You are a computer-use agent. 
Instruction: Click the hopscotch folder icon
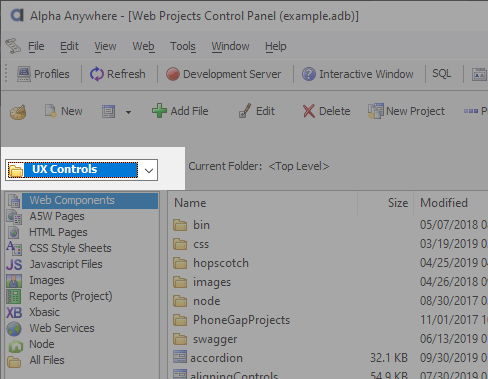pos(180,263)
